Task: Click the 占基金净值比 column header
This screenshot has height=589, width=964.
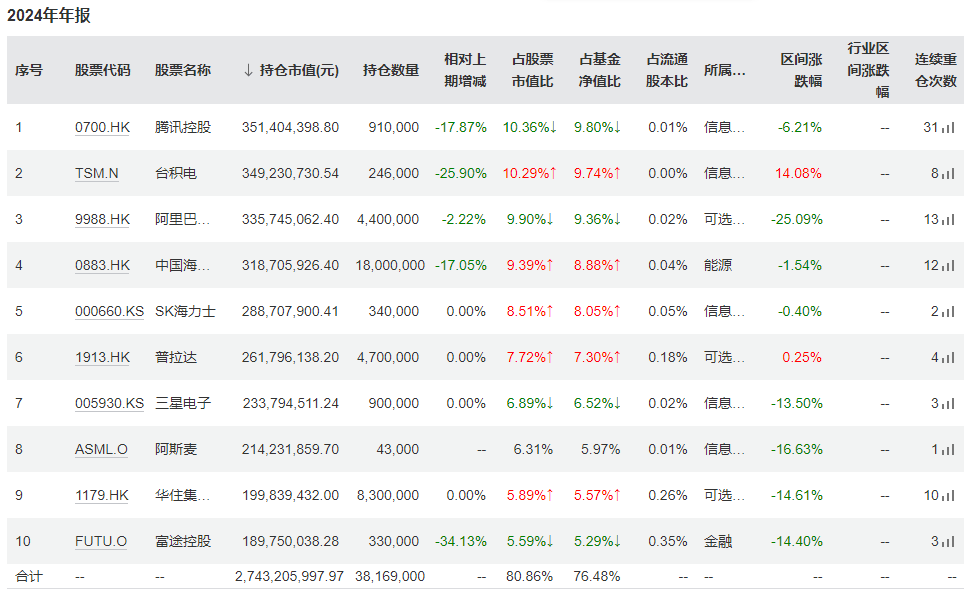Action: tap(599, 70)
